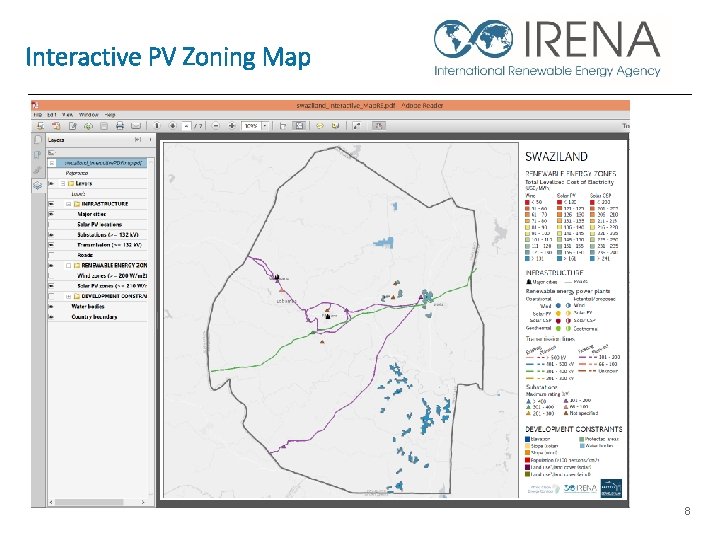Collapse the RENEWABLE ENERGY ZONES folder
Screen dimensions: 720x540
point(68,265)
